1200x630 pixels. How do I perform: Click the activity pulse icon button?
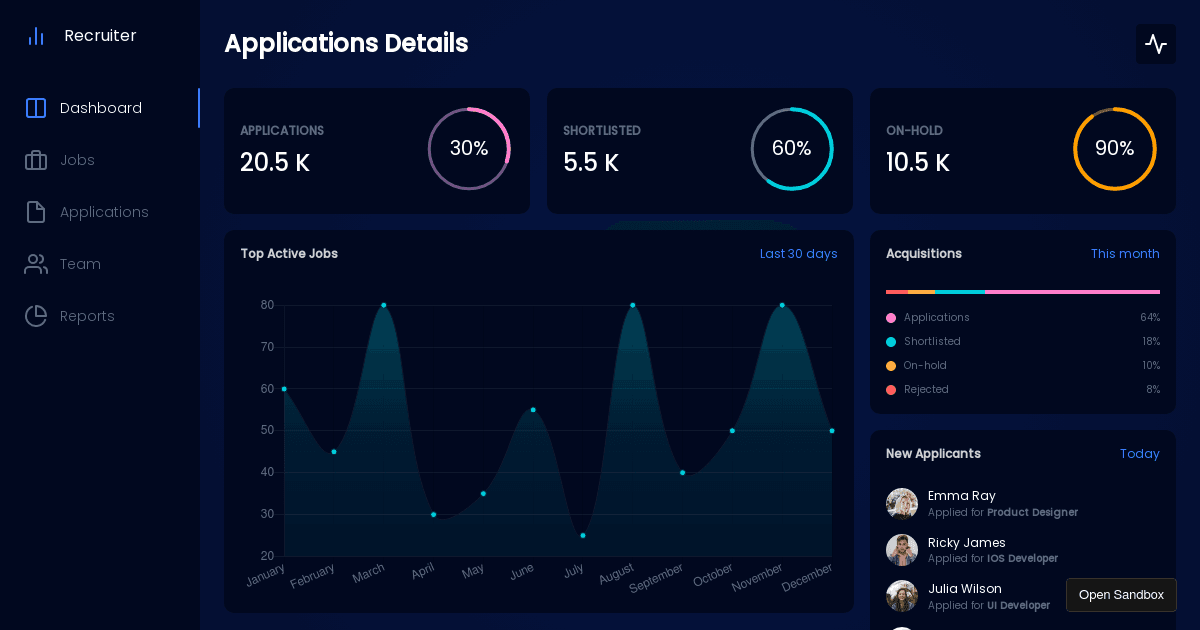pyautogui.click(x=1155, y=44)
